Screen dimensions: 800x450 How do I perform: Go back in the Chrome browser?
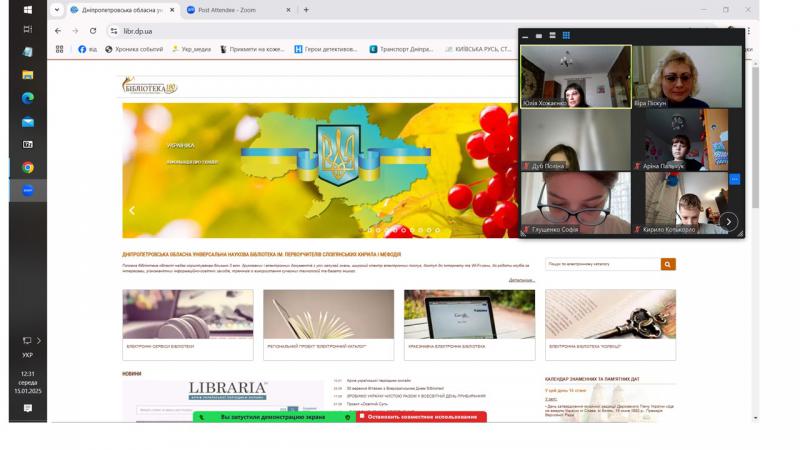(58, 31)
